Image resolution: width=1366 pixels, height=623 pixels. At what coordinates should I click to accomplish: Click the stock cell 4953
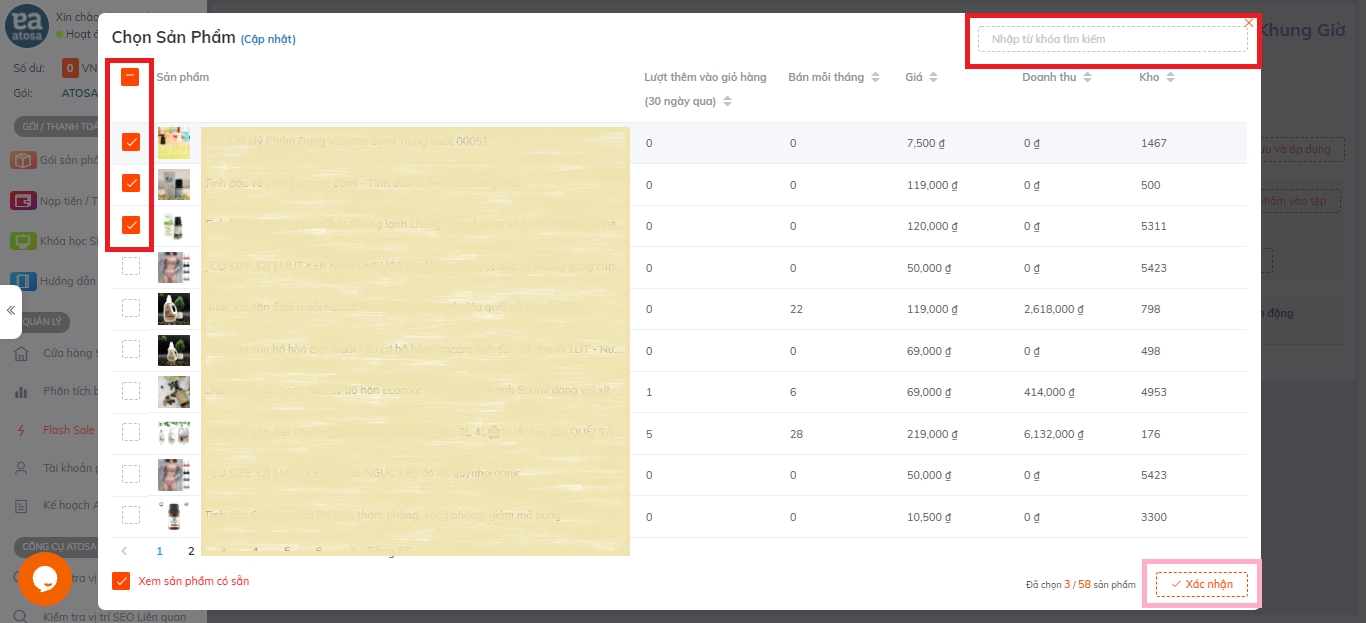(x=1153, y=392)
